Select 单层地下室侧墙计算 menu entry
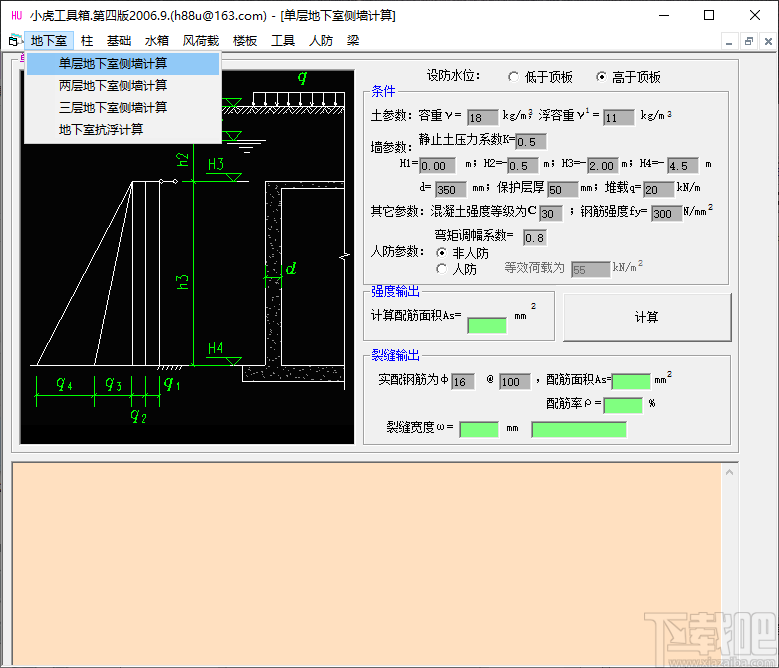 click(123, 64)
